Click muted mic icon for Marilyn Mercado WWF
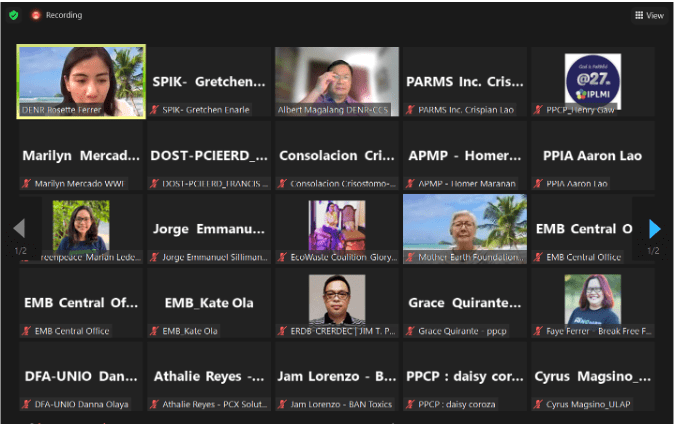Screen dimensions: 675x424 point(27,184)
